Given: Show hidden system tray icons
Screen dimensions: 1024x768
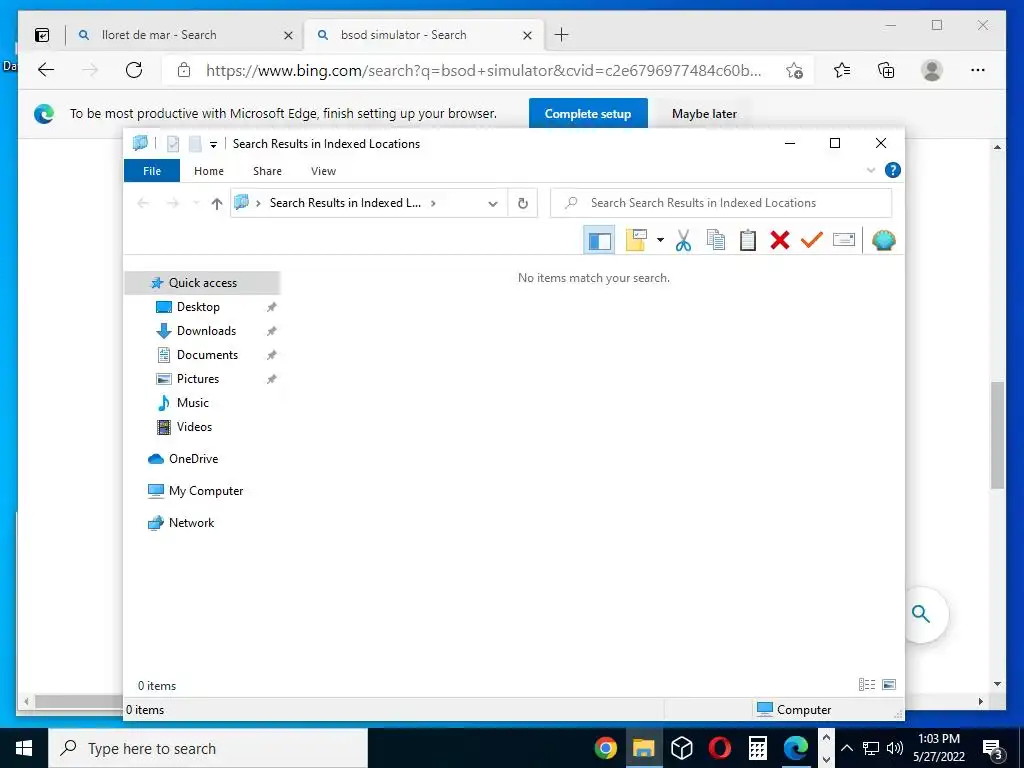Looking at the screenshot, I should [x=846, y=748].
